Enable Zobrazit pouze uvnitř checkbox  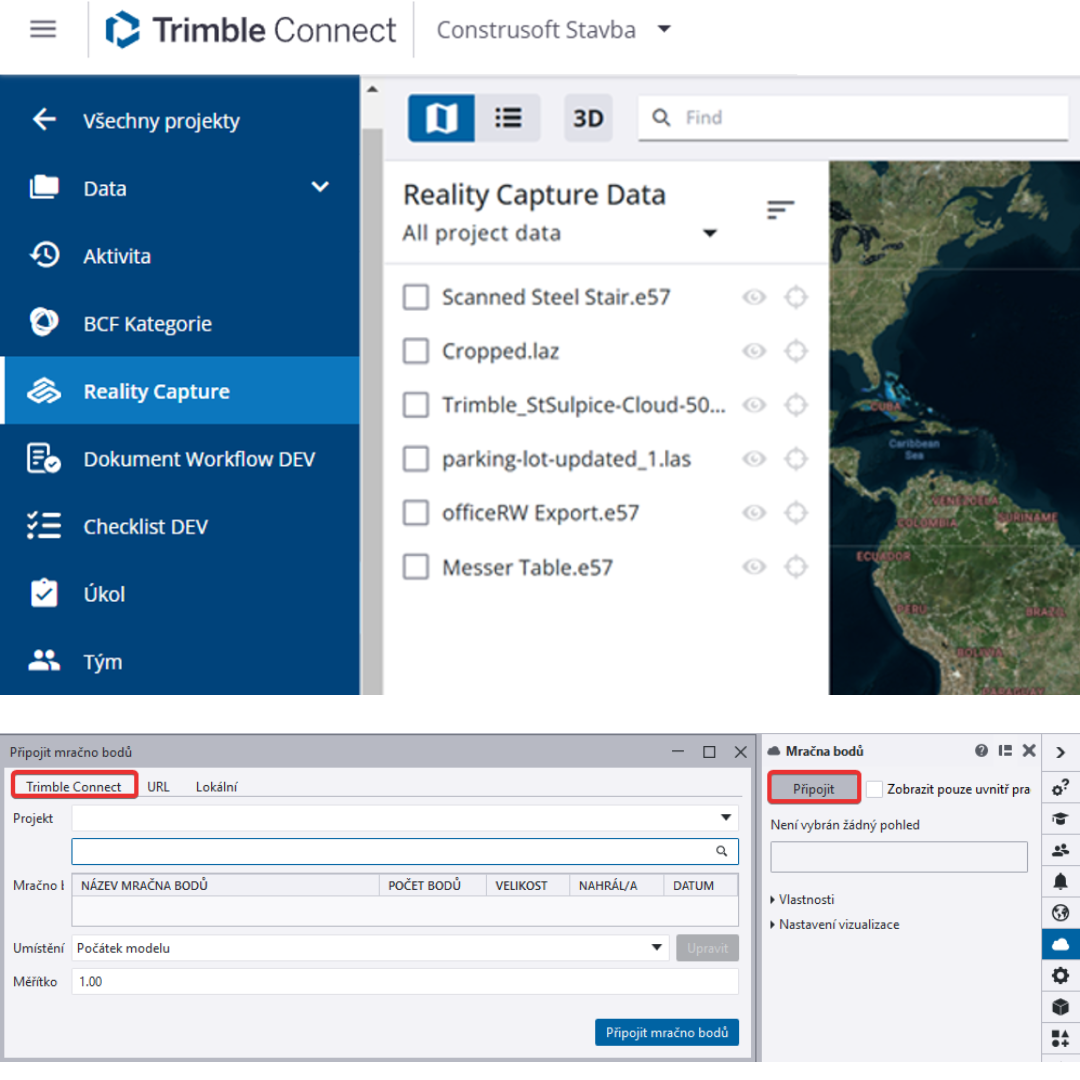(x=874, y=789)
